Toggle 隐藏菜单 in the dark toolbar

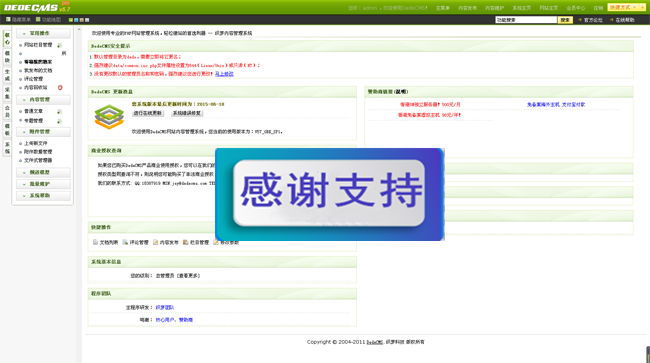(18, 19)
